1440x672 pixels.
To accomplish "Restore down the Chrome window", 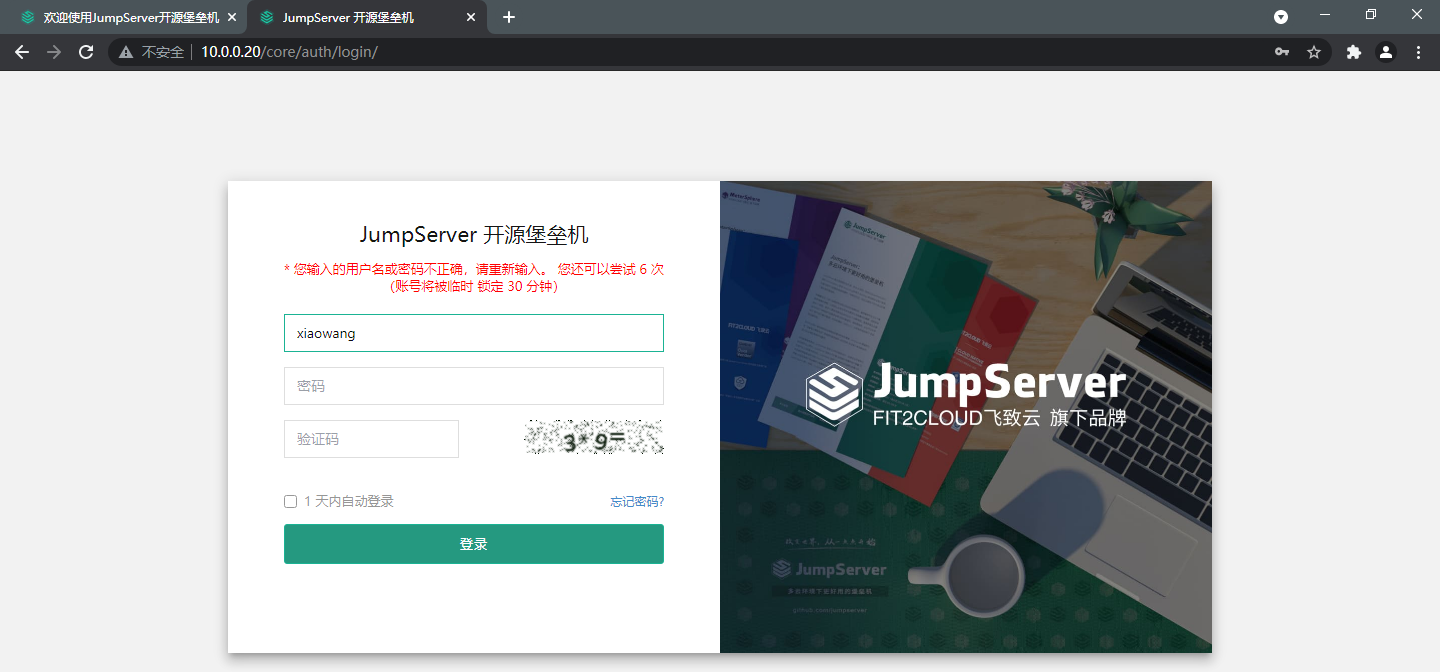I will (x=1371, y=15).
